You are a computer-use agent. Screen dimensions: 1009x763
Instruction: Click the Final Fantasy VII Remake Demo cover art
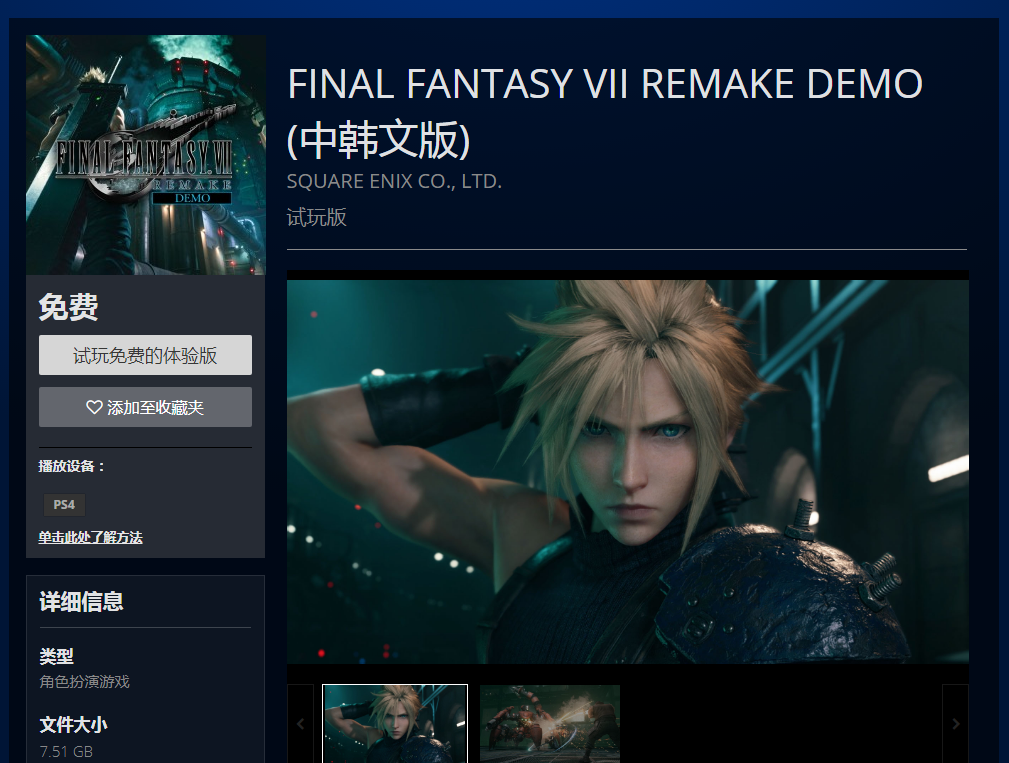(x=145, y=155)
